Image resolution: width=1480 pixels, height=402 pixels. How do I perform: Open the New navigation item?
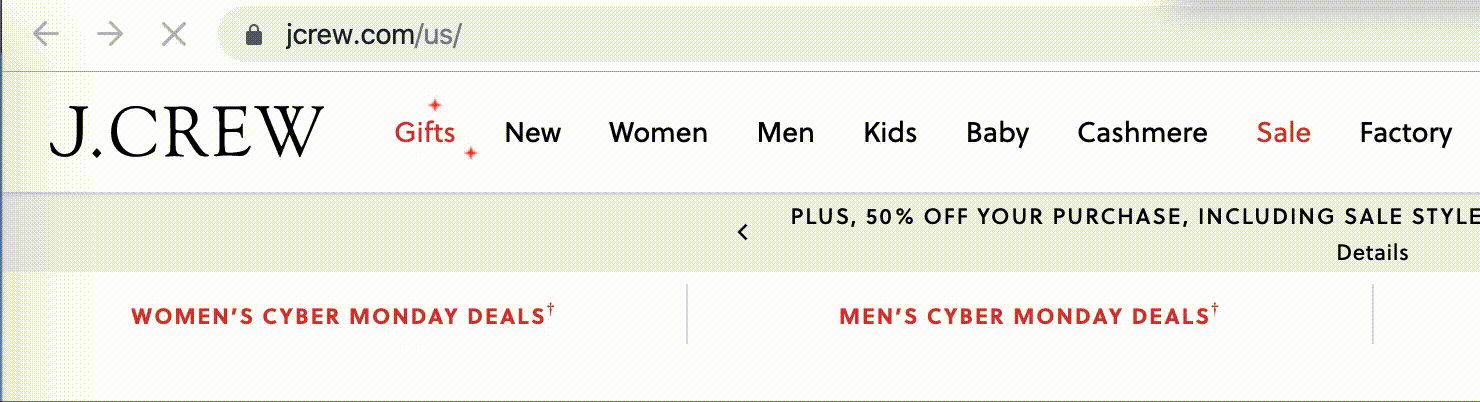coord(533,132)
